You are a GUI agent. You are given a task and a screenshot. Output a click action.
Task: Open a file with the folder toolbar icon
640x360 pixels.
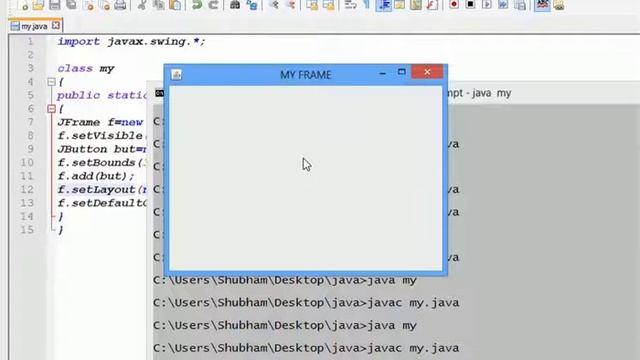[x=38, y=5]
